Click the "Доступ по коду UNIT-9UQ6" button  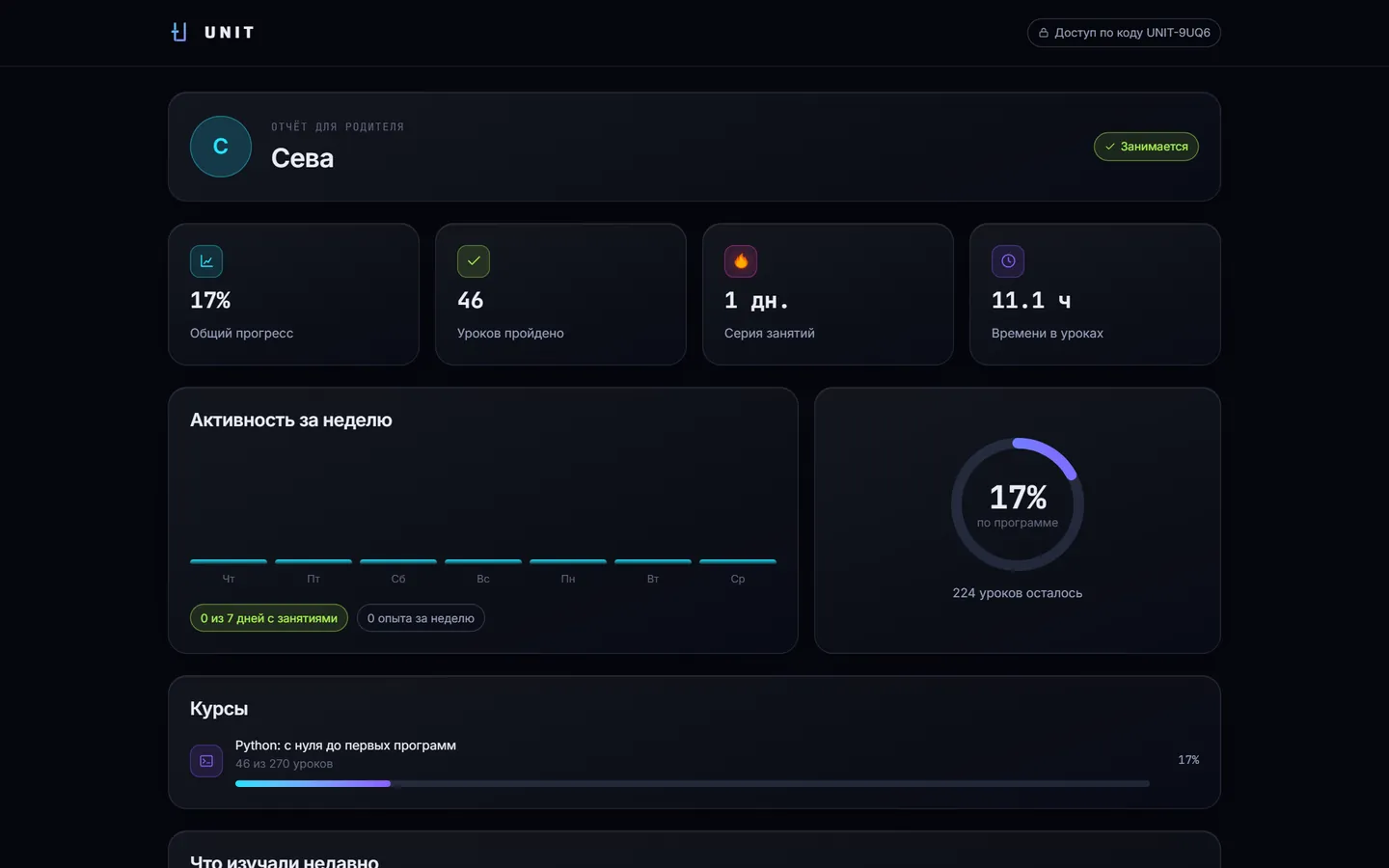click(1124, 33)
